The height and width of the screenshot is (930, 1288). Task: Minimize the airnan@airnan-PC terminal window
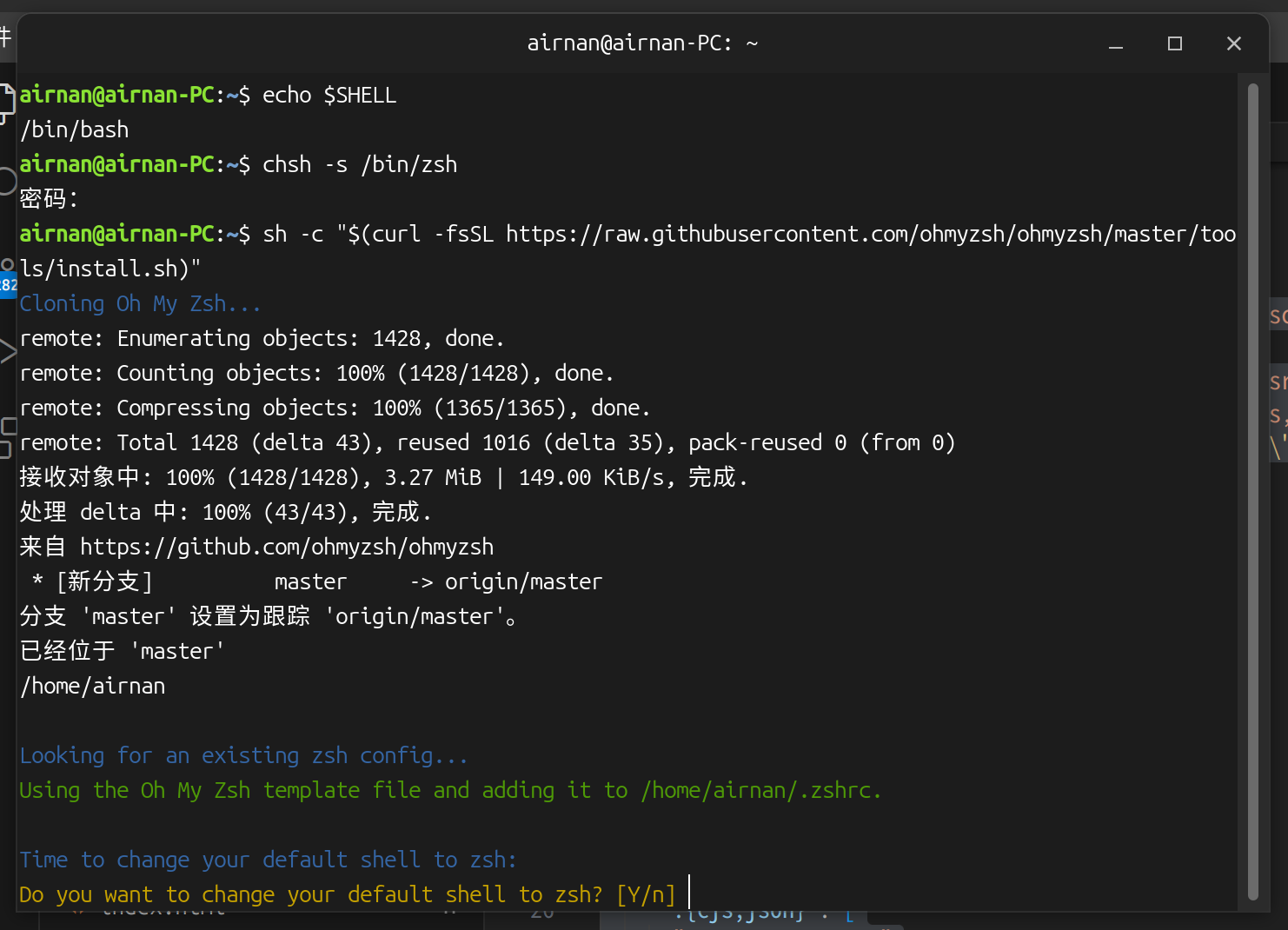(x=1116, y=43)
